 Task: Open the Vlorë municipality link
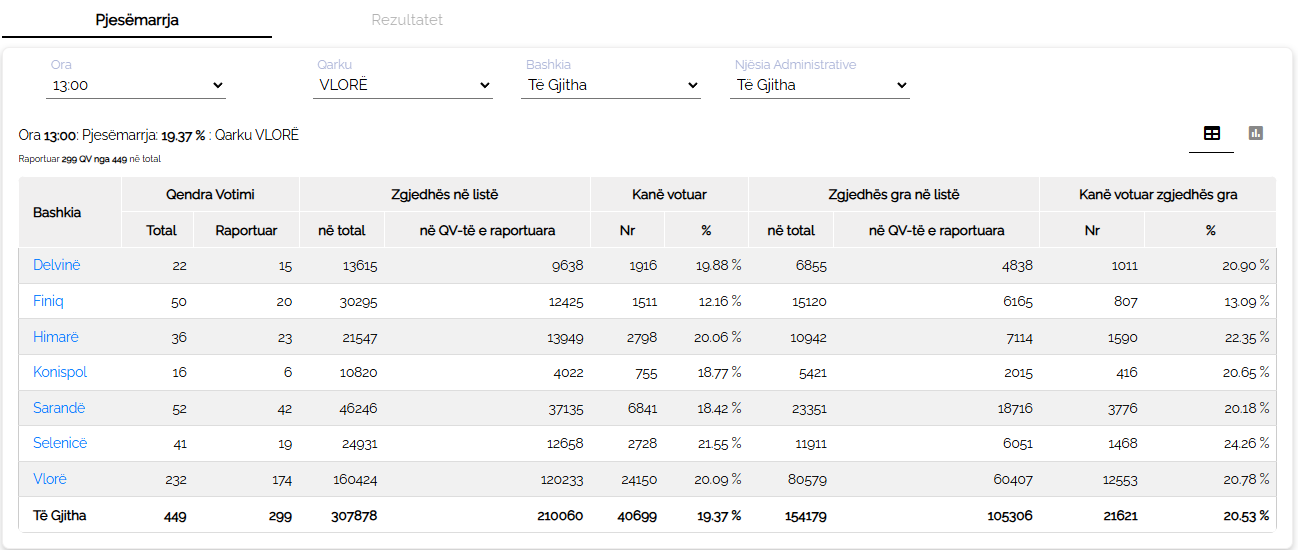coord(50,479)
